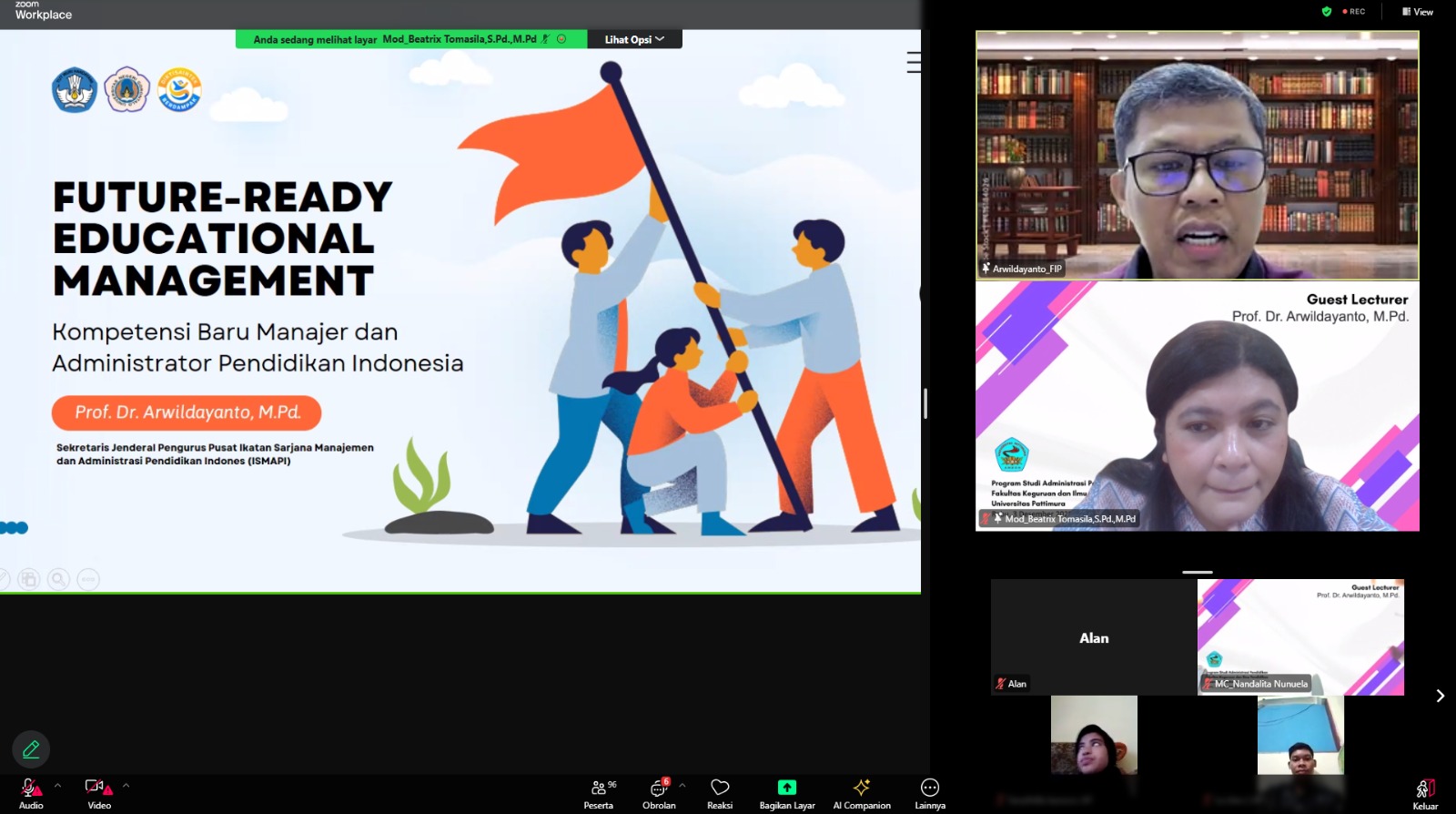Open the Peserta participants panel
This screenshot has width=1456, height=814.
pos(601,793)
